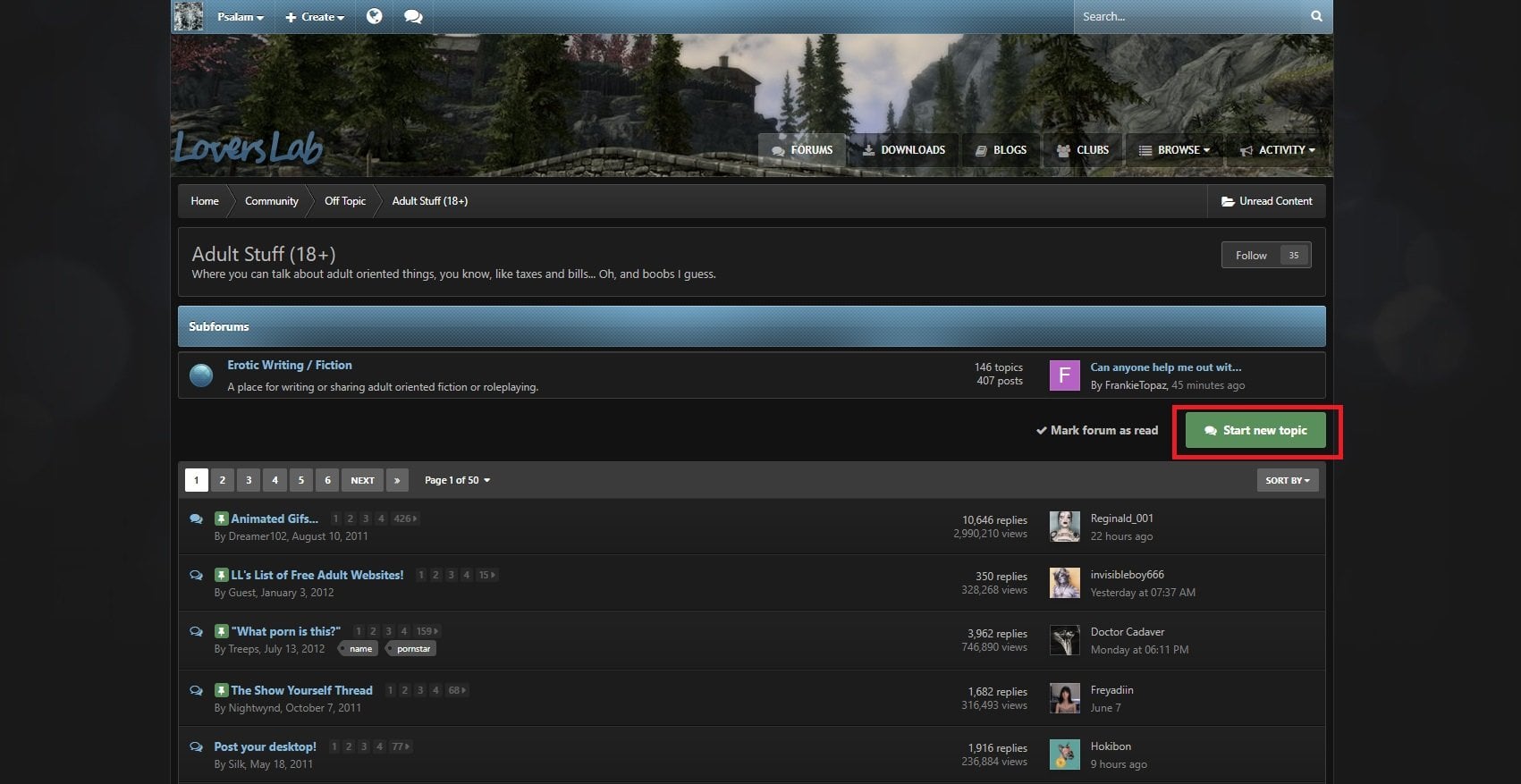Go to last page with double-arrow button
Screen dimensions: 1521x784
click(x=397, y=480)
